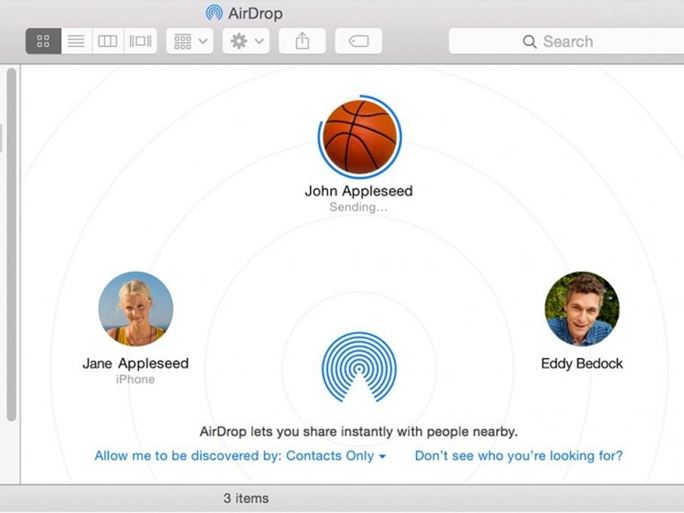Screen dimensions: 684x513
Task: Click the Edit Tags button
Action: pos(359,41)
